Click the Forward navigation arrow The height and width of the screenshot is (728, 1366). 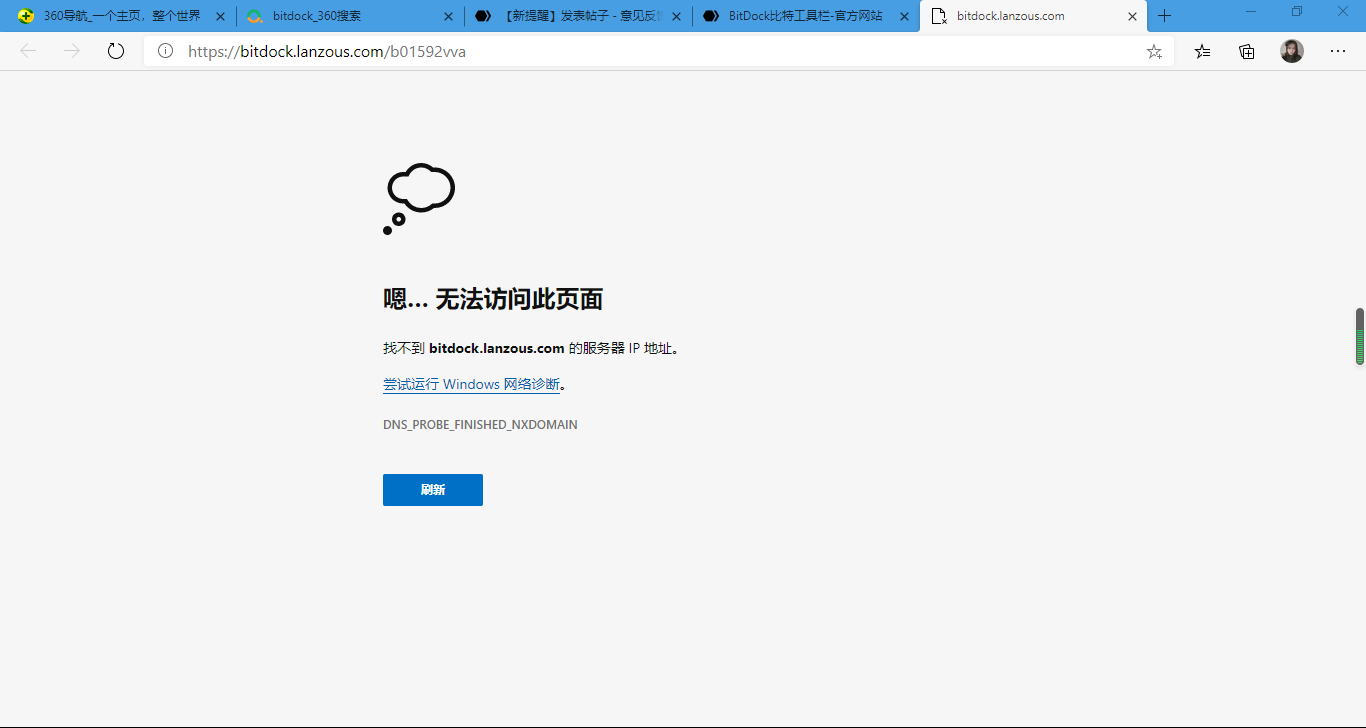pyautogui.click(x=72, y=51)
